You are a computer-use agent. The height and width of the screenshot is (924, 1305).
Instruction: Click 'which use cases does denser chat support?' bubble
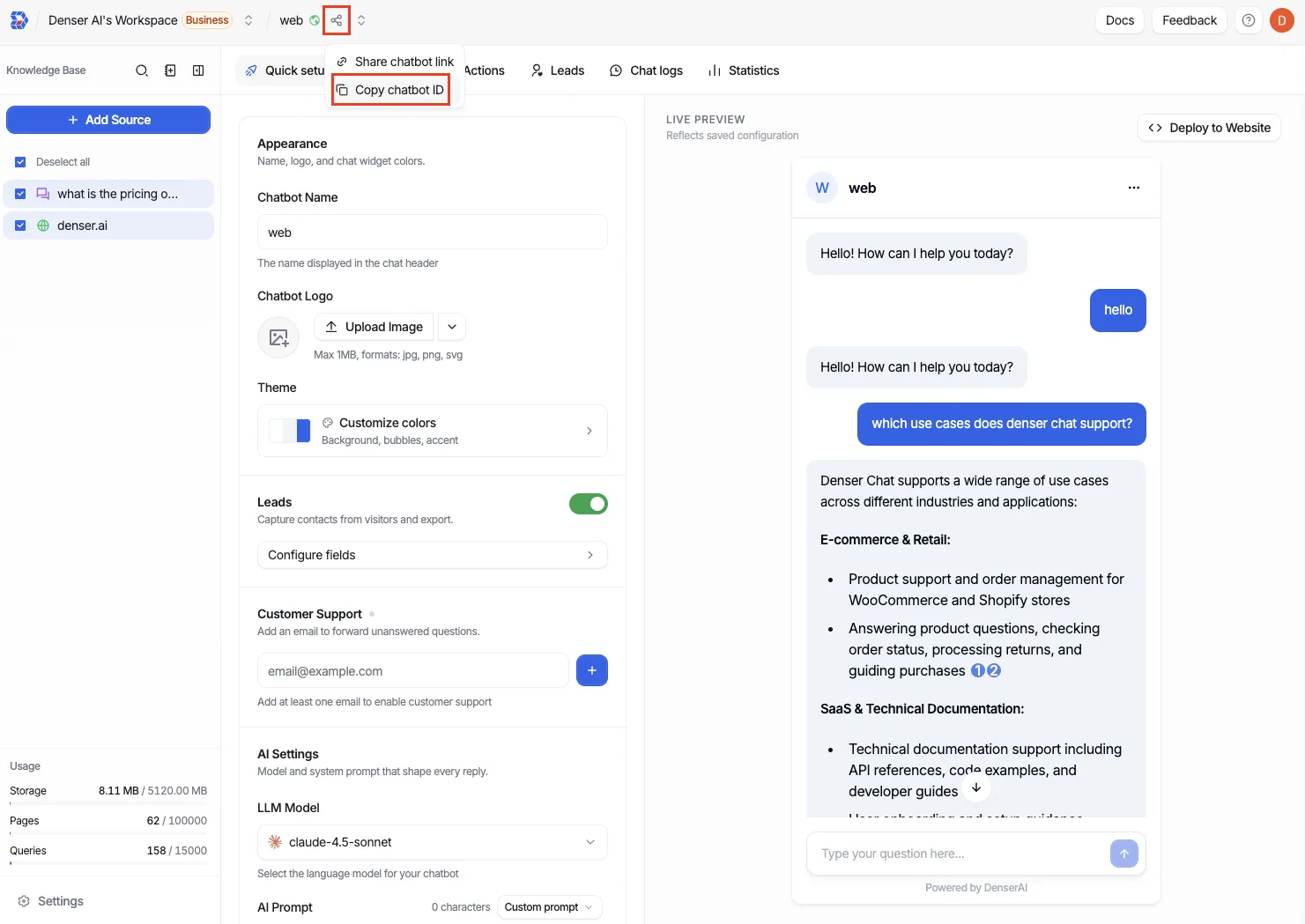pyautogui.click(x=1002, y=424)
